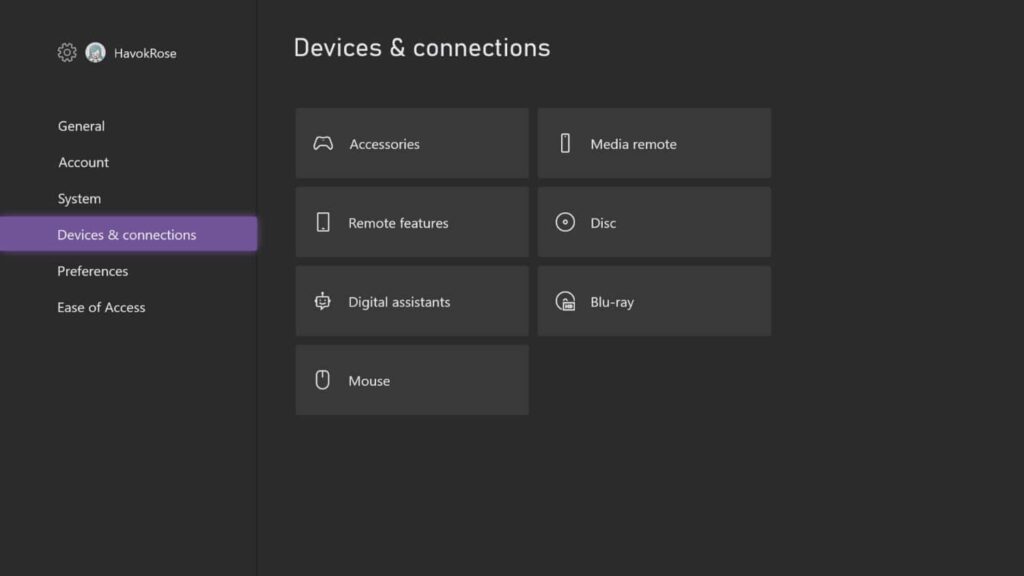Click the Blu-ray player icon
Image resolution: width=1024 pixels, height=576 pixels.
point(565,301)
